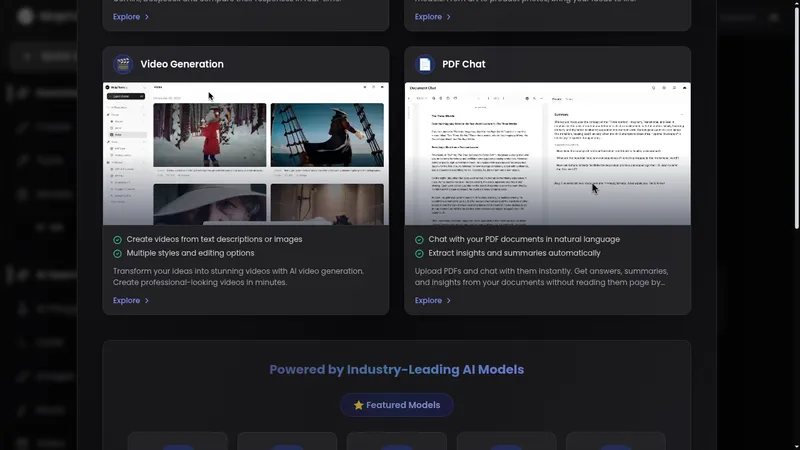Click 'Powered by Industry-Leading AI Models' heading
This screenshot has height=450, width=800.
(x=396, y=369)
